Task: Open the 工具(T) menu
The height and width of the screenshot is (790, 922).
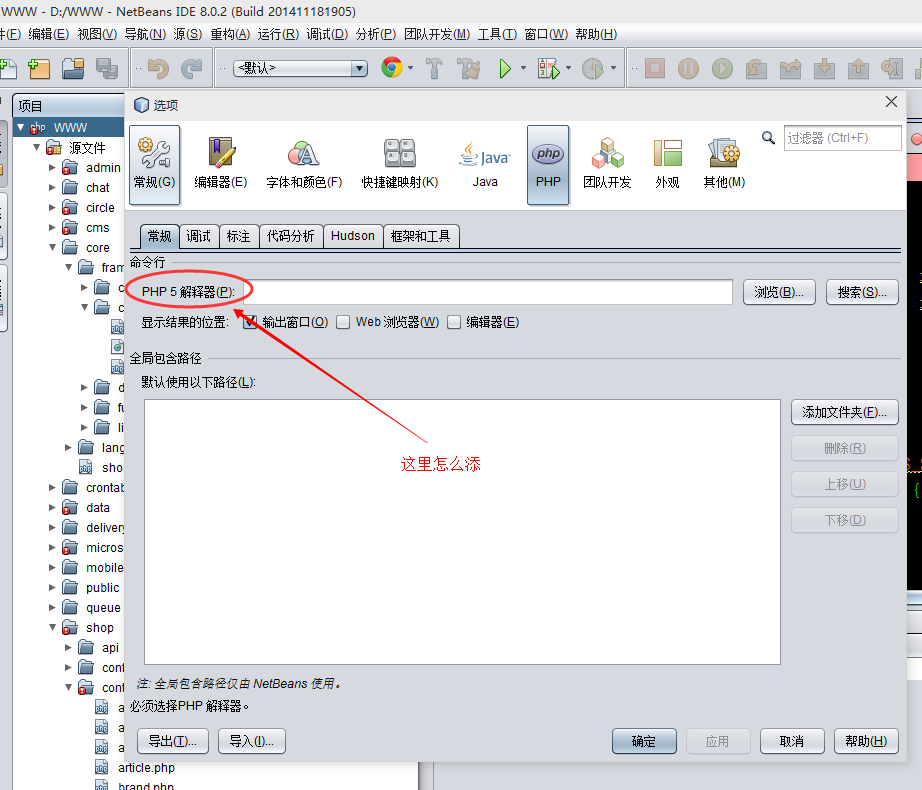Action: (497, 34)
